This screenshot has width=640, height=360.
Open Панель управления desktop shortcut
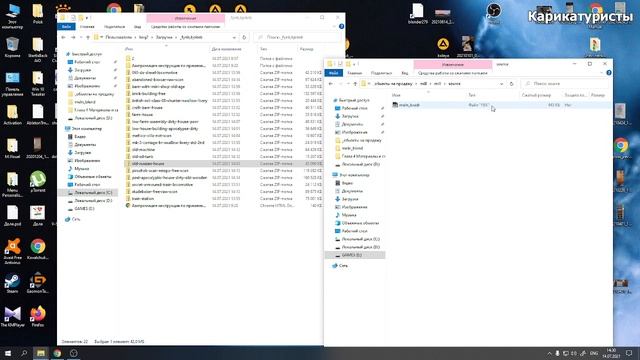pos(12,83)
